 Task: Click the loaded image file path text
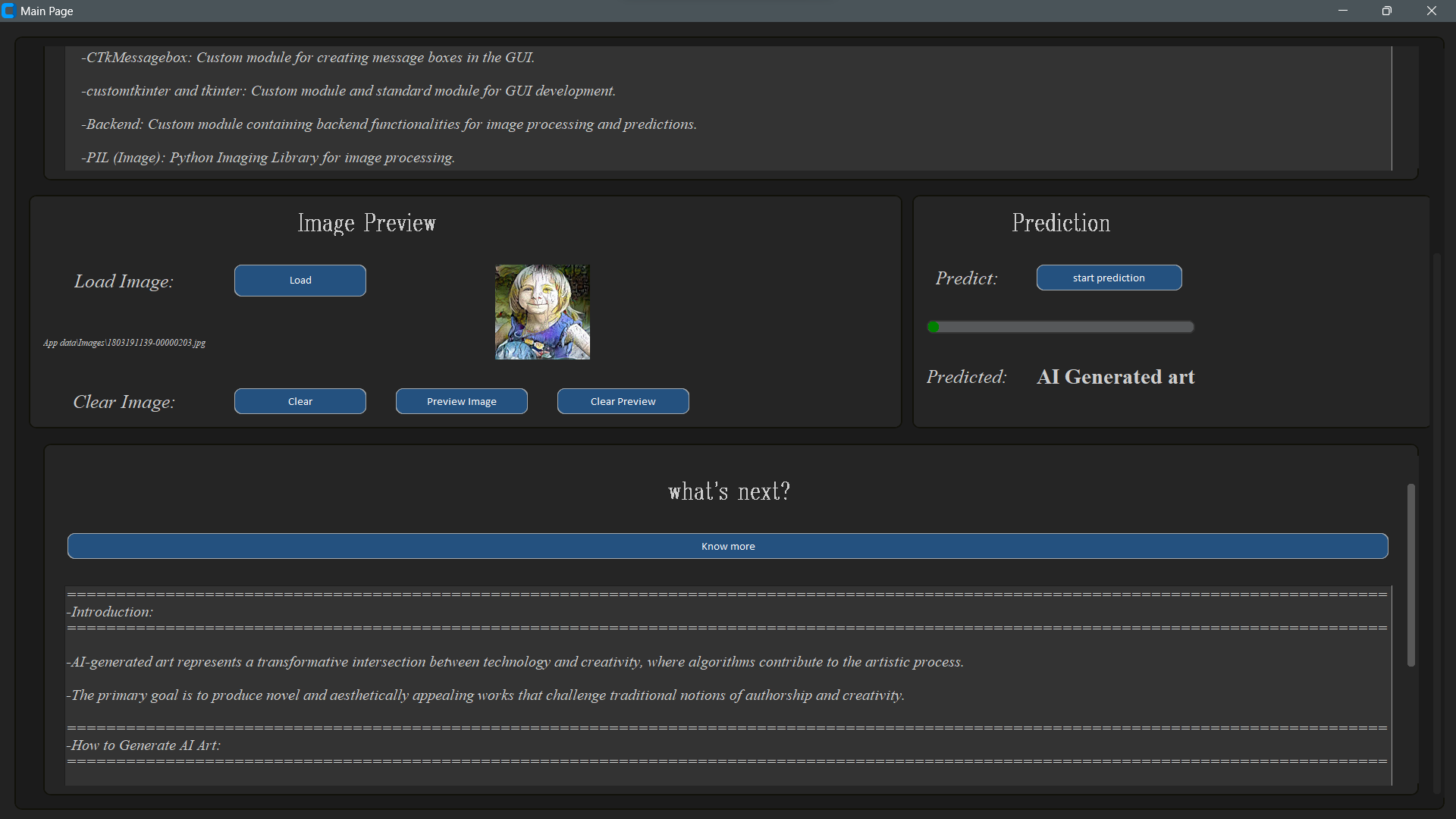(124, 343)
